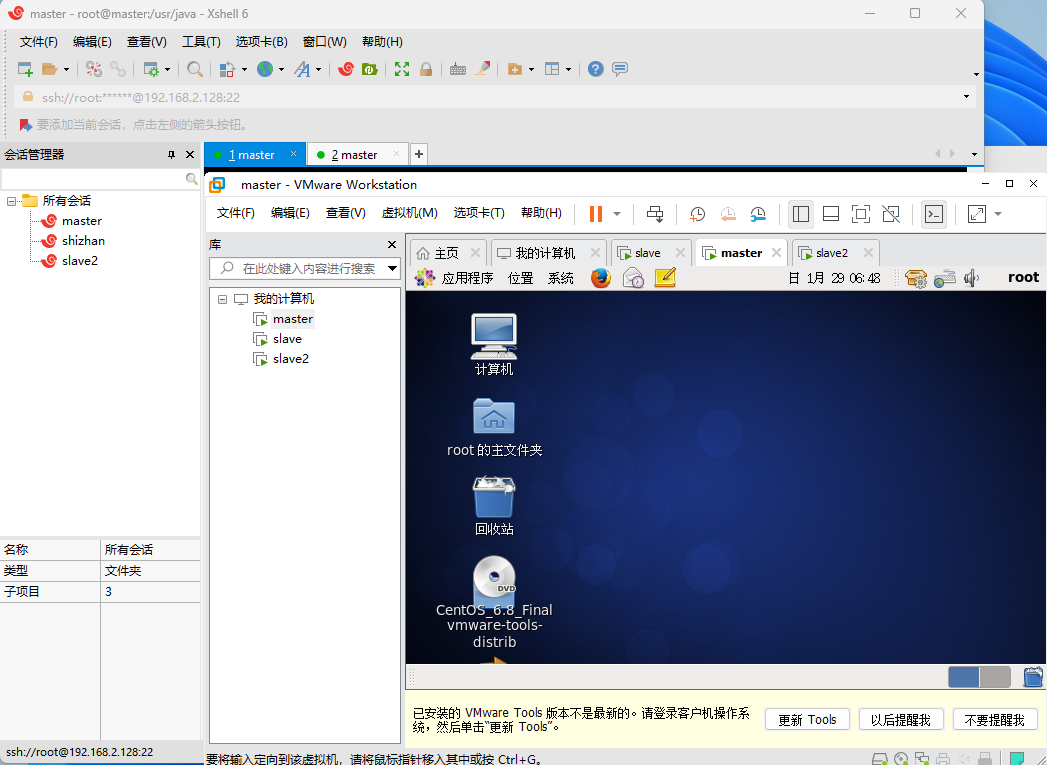Screen dimensions: 1047x765
Task: Open session folder icon in Xshell toolbar
Action: [x=49, y=69]
